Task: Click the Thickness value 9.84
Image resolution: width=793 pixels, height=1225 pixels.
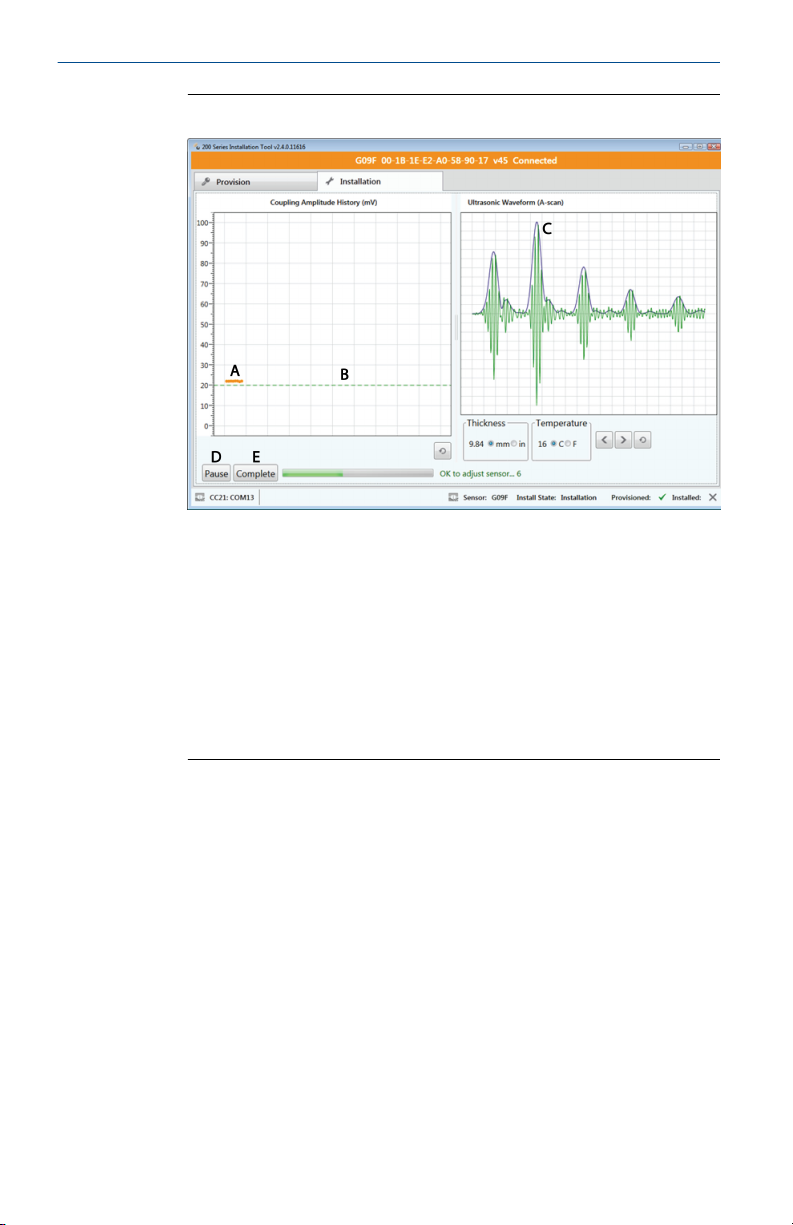Action: [476, 443]
